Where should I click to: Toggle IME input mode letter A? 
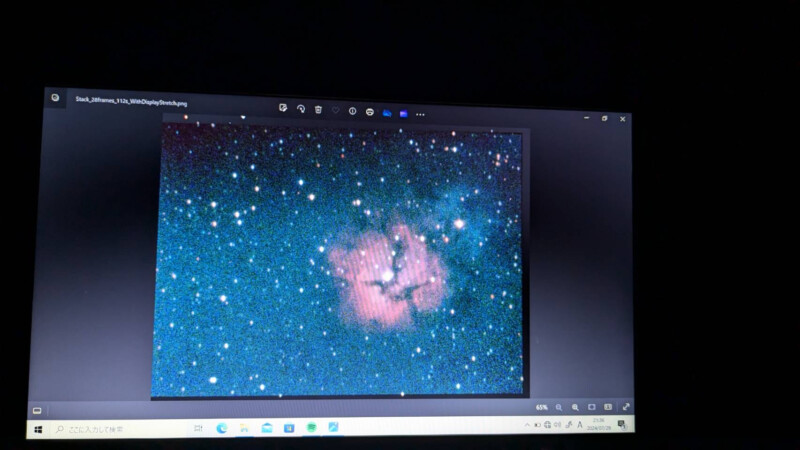click(580, 424)
